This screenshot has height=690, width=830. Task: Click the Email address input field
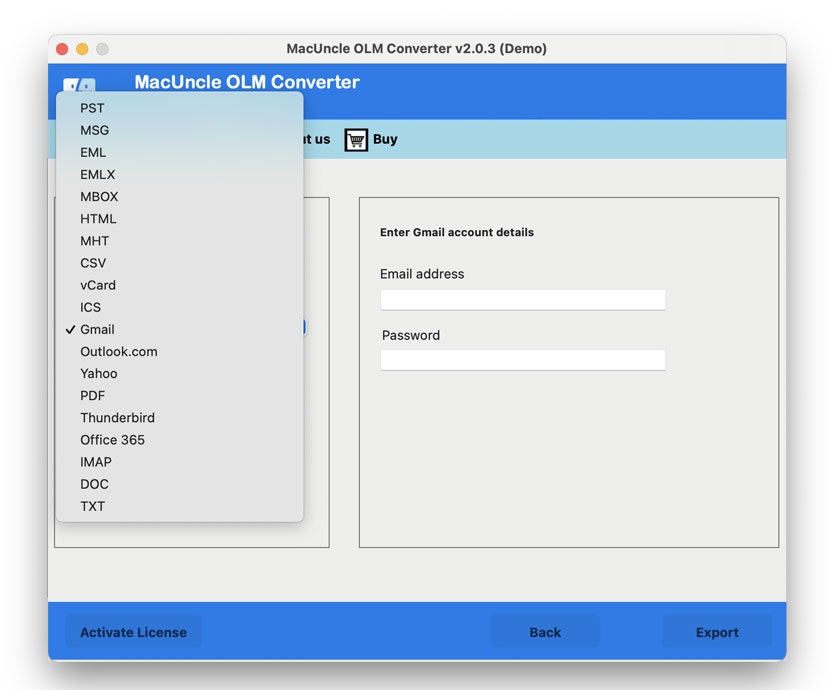pos(522,299)
